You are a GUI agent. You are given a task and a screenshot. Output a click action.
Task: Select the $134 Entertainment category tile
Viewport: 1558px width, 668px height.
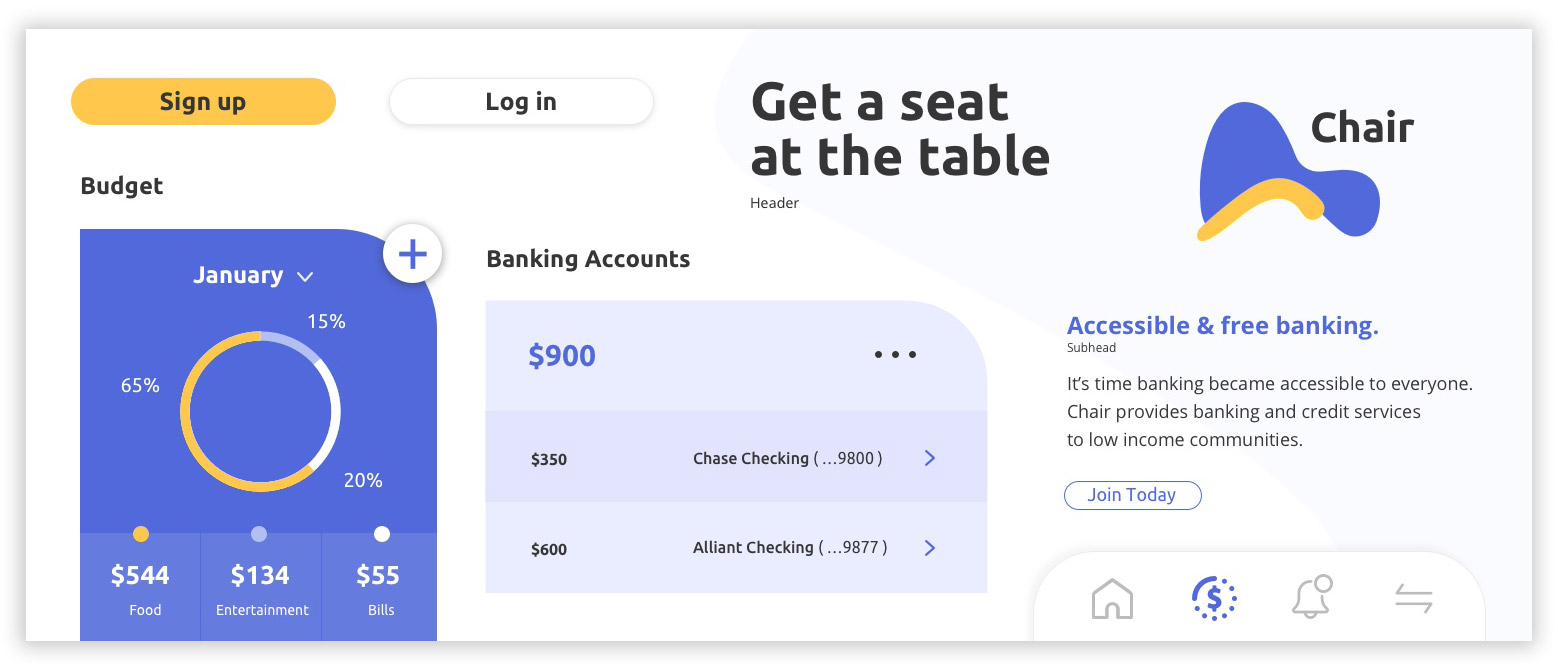click(x=261, y=587)
